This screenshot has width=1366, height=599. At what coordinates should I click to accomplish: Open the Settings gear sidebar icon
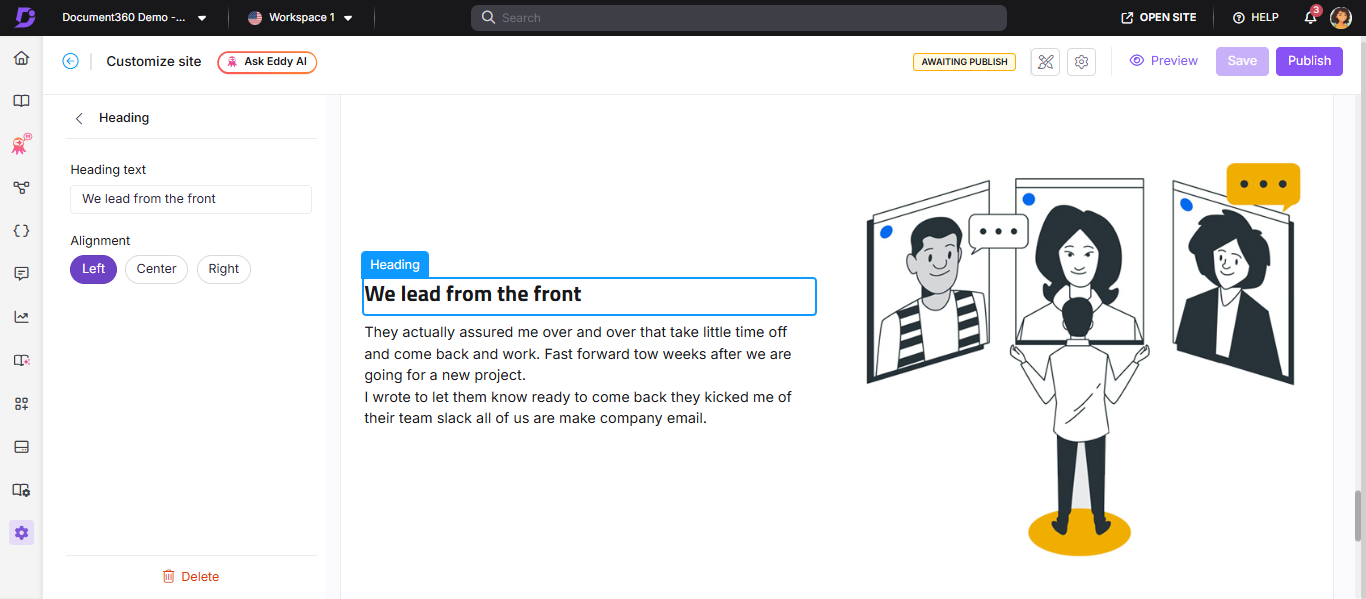point(21,533)
